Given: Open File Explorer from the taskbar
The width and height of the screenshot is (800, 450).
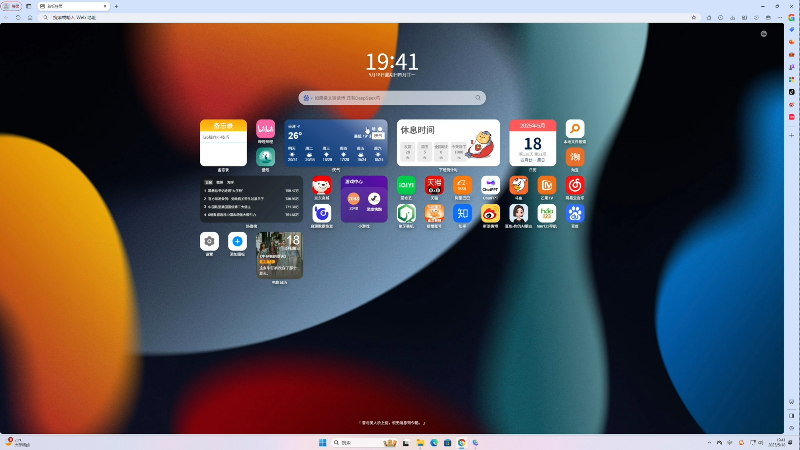Looking at the screenshot, I should pyautogui.click(x=420, y=443).
